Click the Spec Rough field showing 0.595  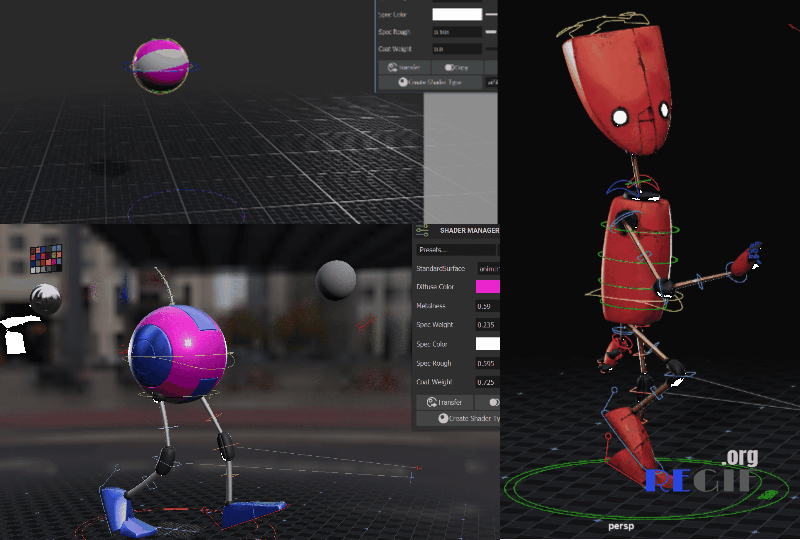coord(487,363)
